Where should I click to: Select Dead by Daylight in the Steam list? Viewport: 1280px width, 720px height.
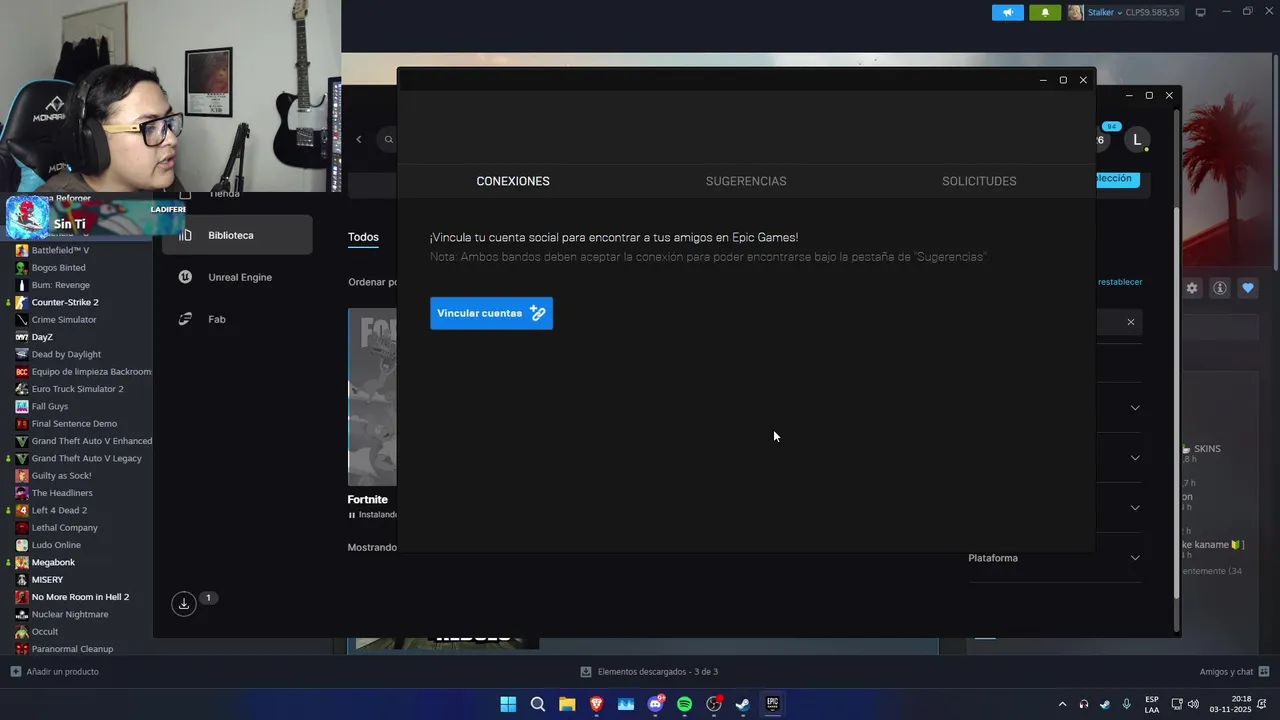click(x=66, y=354)
